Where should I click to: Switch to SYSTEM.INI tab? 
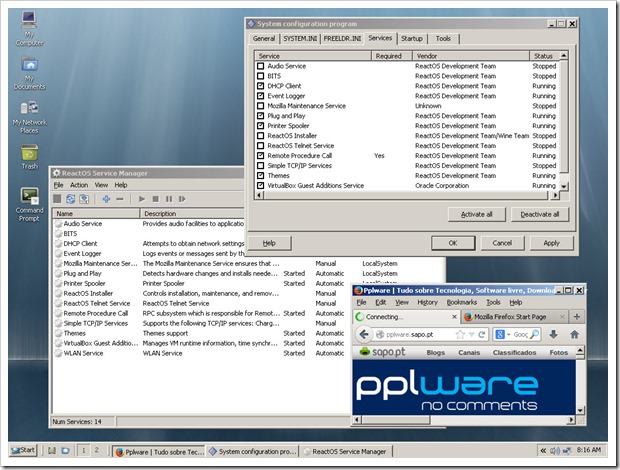tap(300, 39)
